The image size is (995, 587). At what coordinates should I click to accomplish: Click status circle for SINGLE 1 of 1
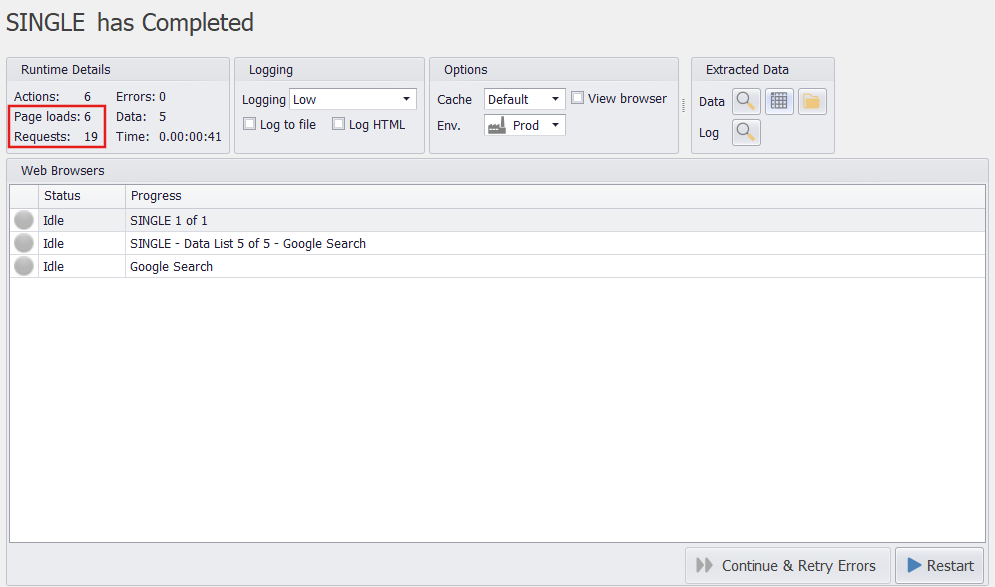(24, 220)
